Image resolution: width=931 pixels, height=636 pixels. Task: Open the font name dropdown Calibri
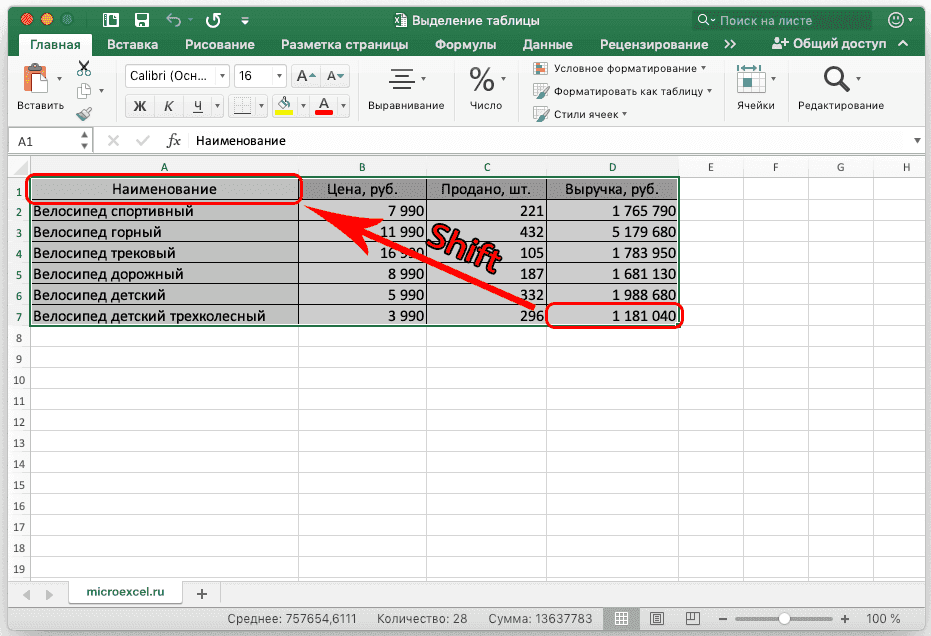click(x=176, y=76)
